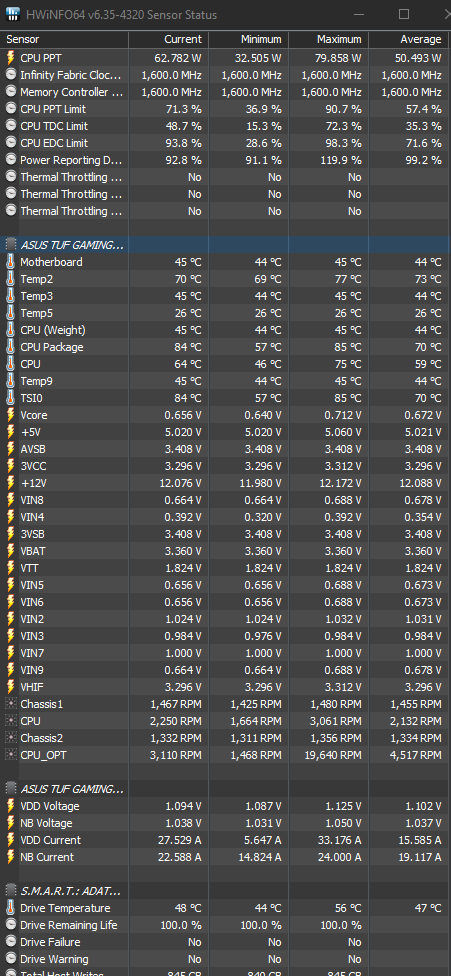Click the 56 °C maximum Drive Temperature value
451x976 pixels.
(x=348, y=908)
